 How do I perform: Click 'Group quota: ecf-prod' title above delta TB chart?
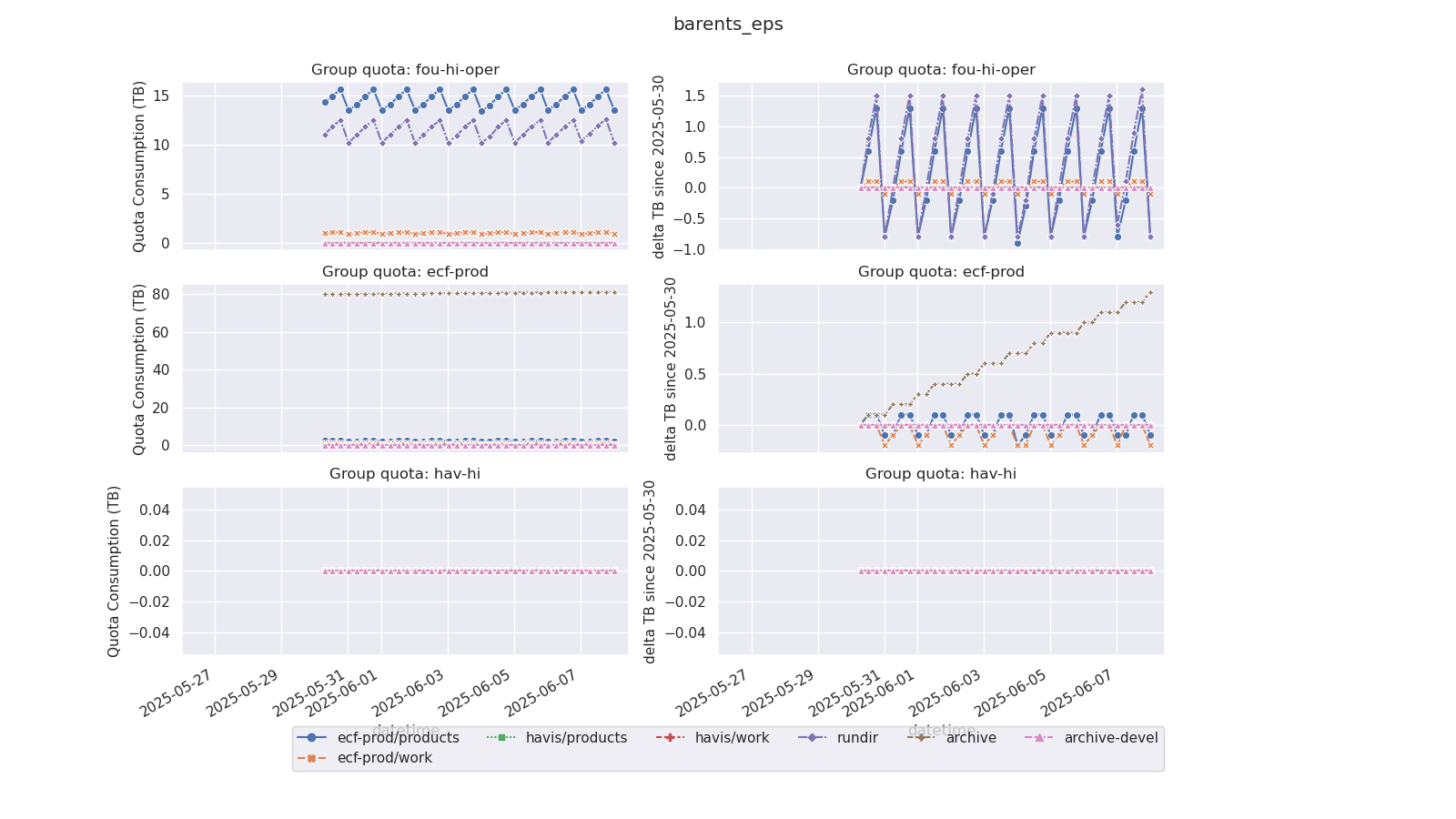coord(941,272)
